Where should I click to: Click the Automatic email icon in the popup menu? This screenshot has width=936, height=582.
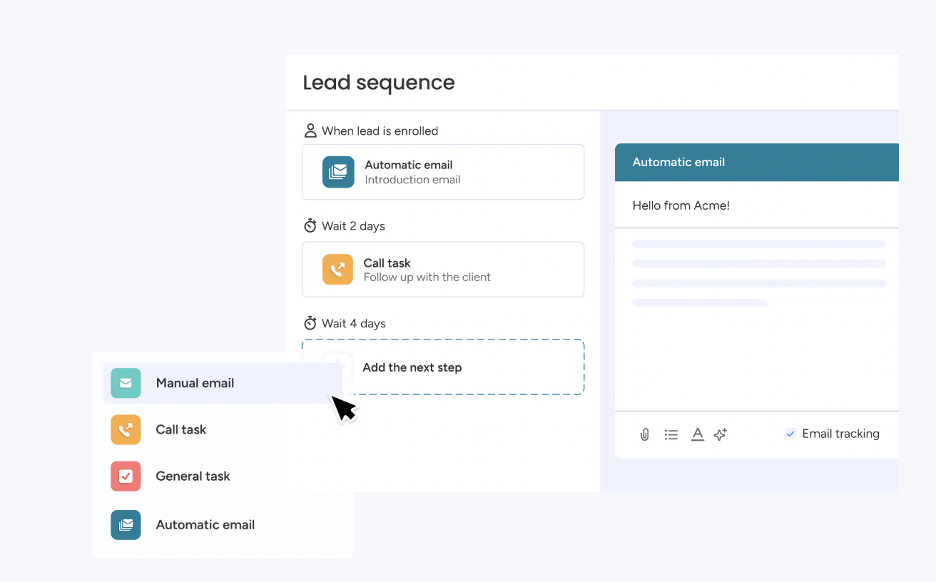(125, 524)
